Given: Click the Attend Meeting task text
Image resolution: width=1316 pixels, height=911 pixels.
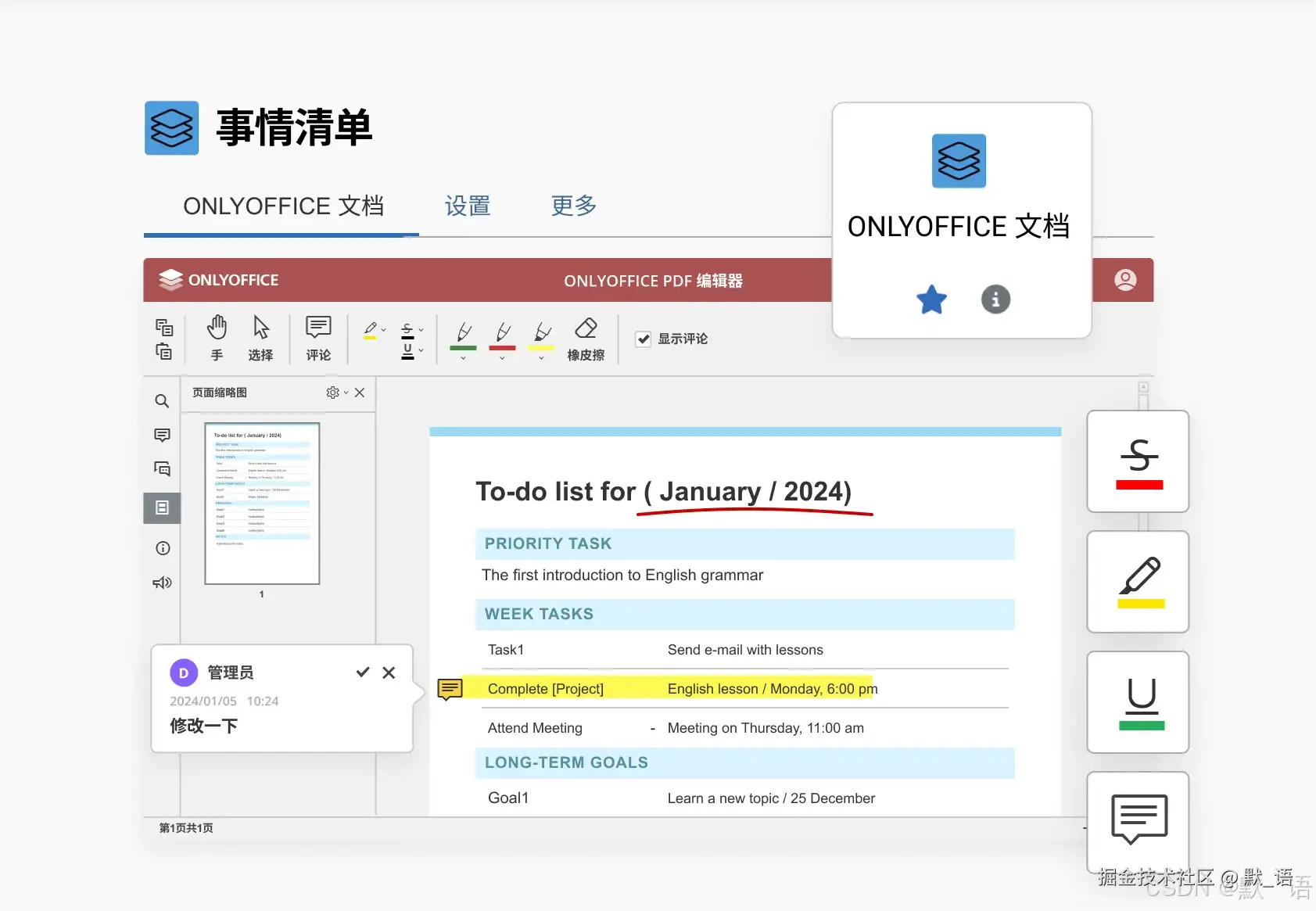Looking at the screenshot, I should tap(535, 728).
